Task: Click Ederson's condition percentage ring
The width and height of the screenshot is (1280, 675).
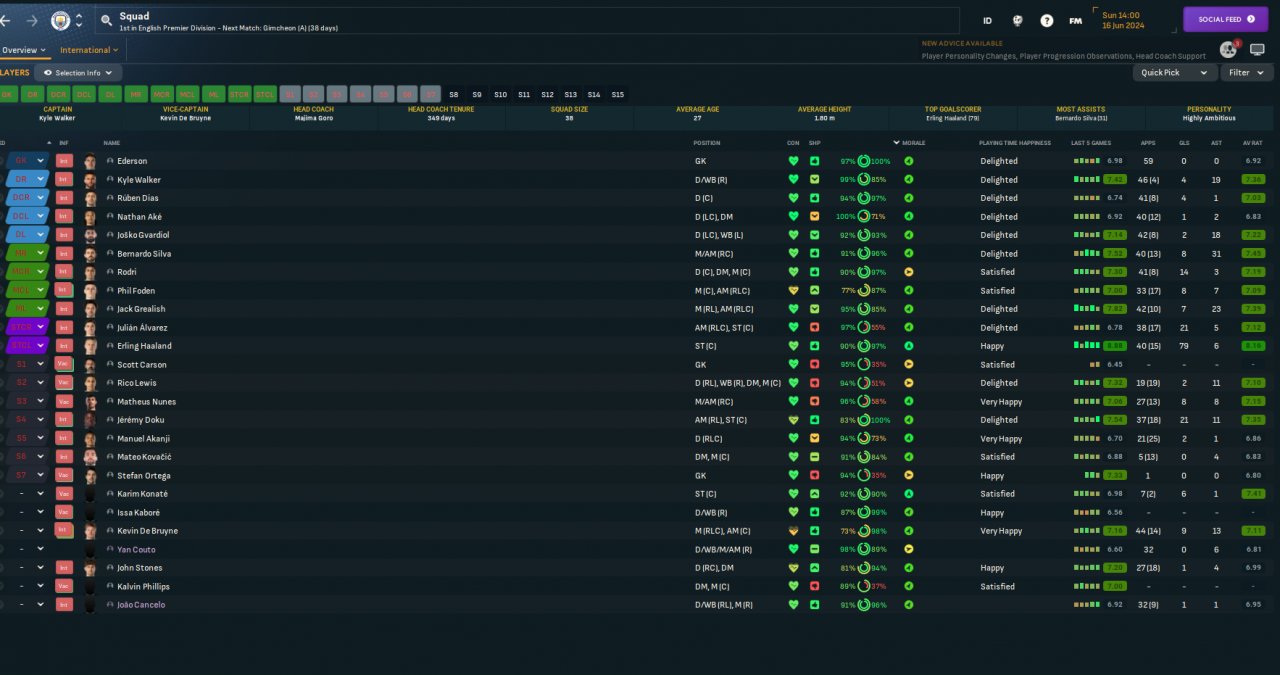Action: coord(863,161)
